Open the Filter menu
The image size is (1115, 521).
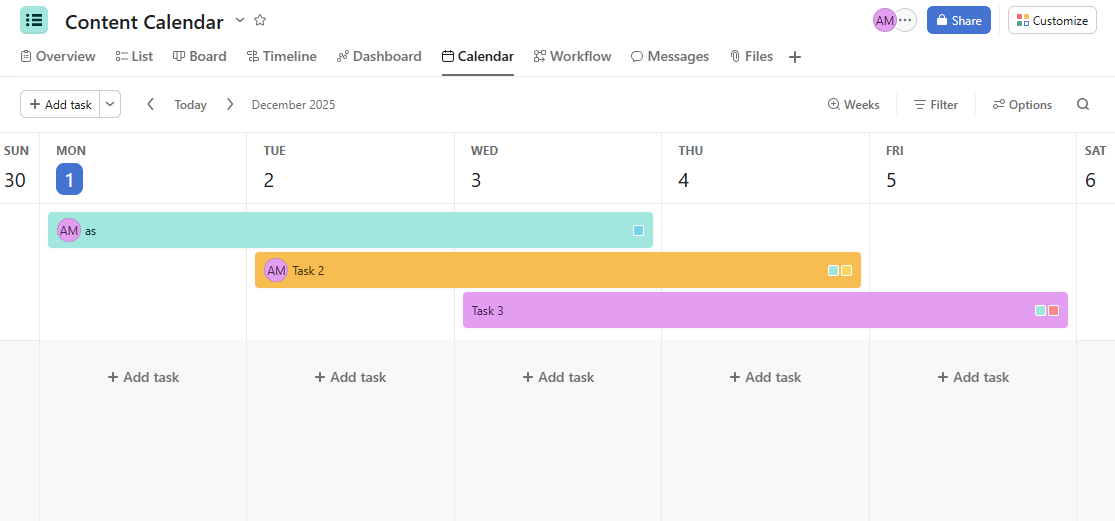936,104
